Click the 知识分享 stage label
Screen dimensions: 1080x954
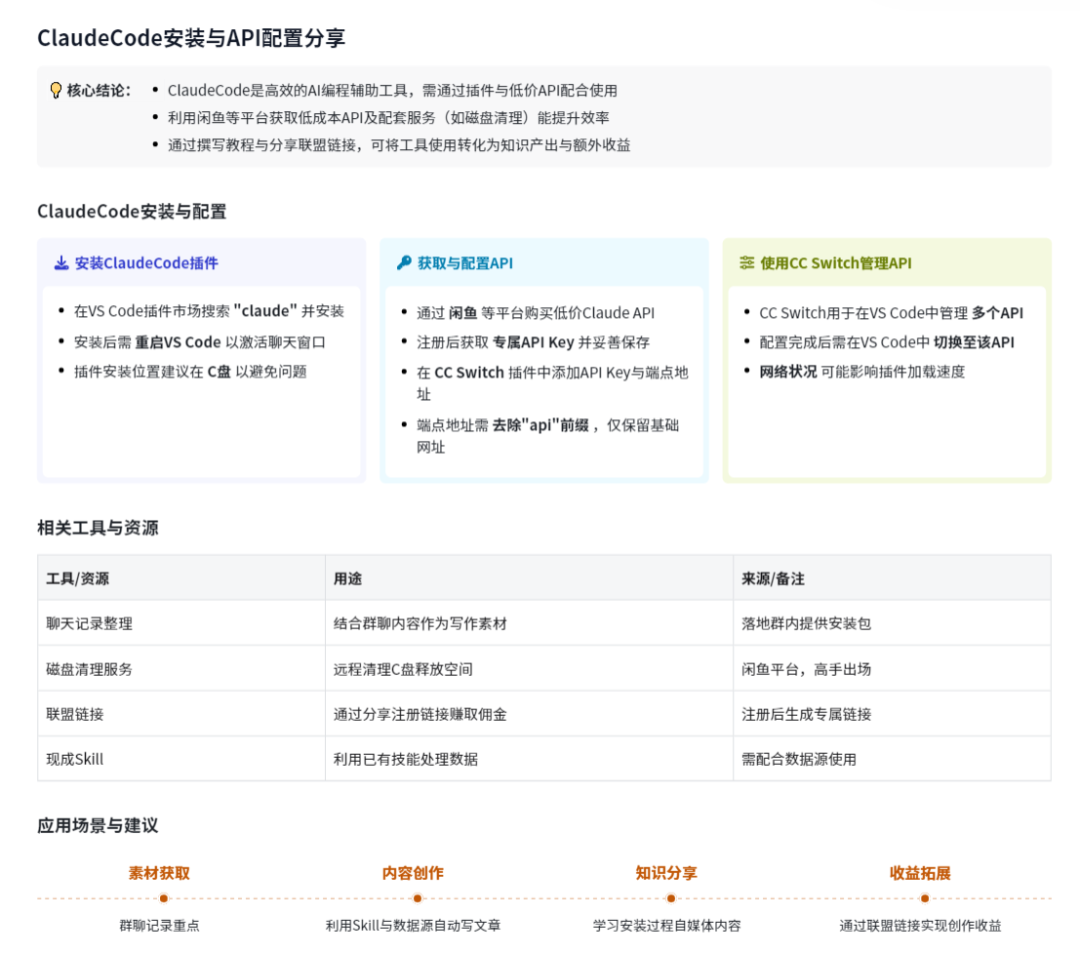pyautogui.click(x=666, y=873)
